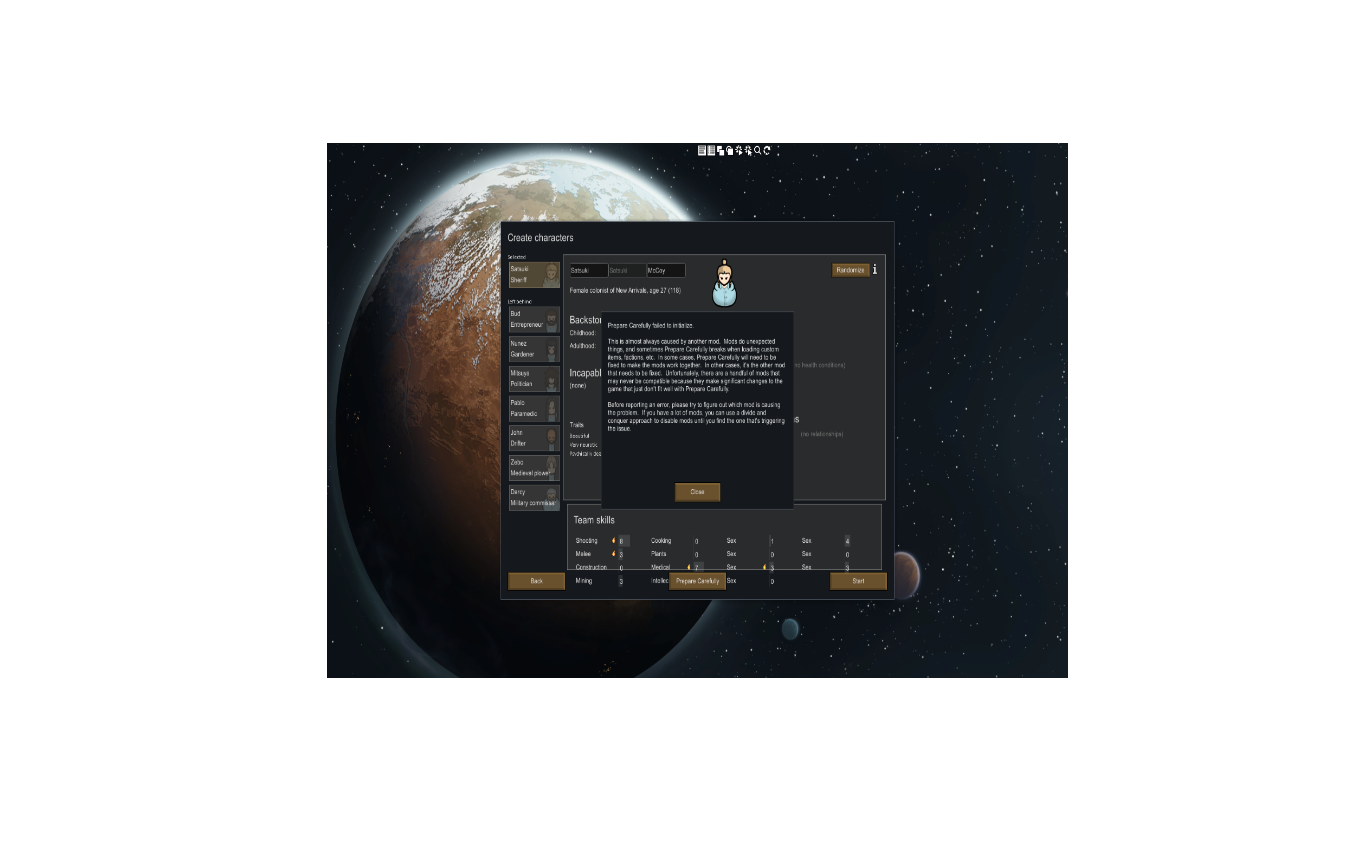The height and width of the screenshot is (847, 1367).
Task: Click the circular arrow dev icon
Action: tap(767, 150)
